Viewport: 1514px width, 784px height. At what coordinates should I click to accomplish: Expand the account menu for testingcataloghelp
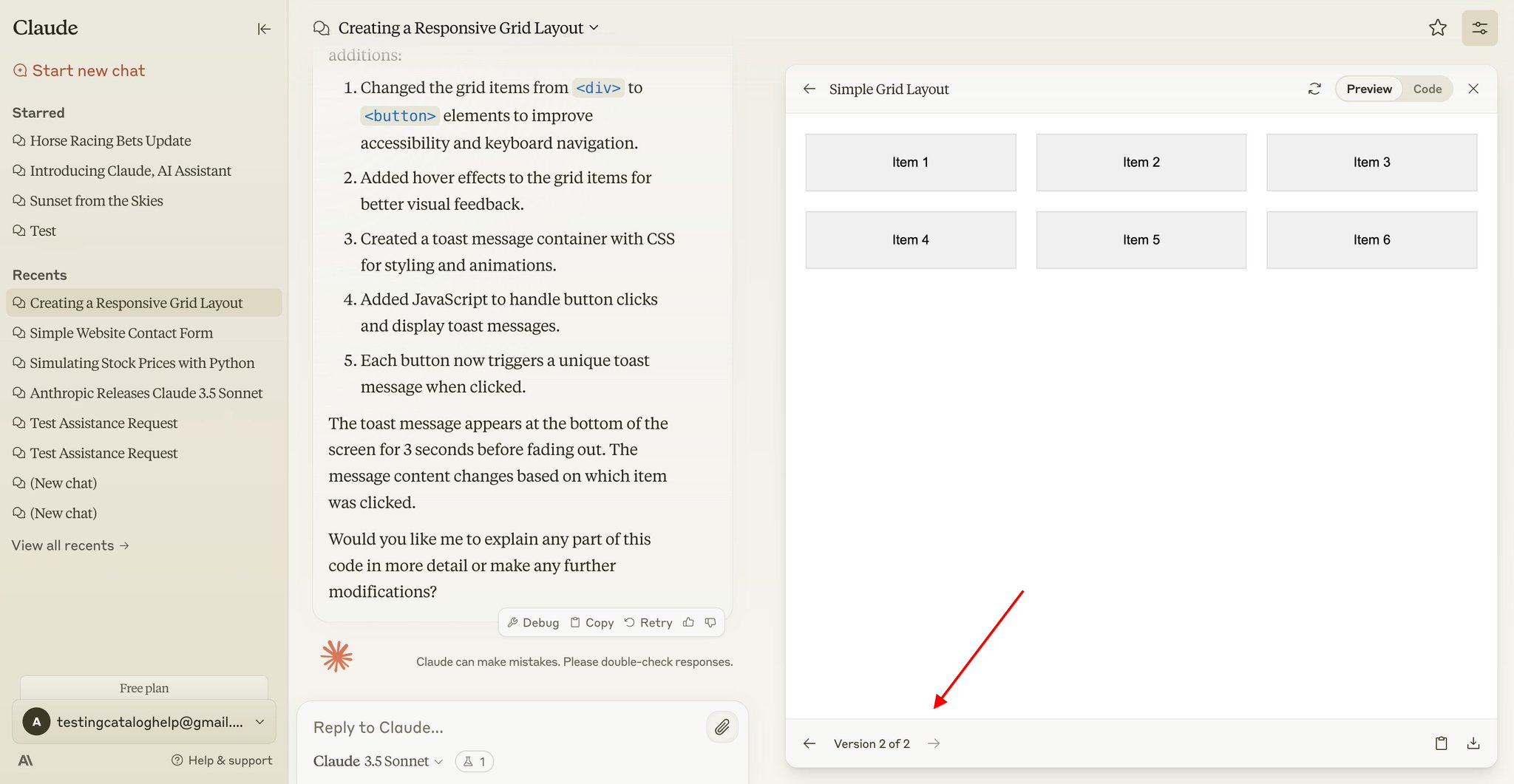click(x=144, y=722)
